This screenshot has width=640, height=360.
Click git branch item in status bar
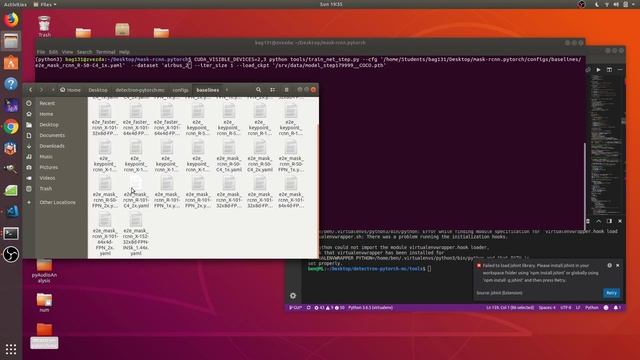pos(296,308)
